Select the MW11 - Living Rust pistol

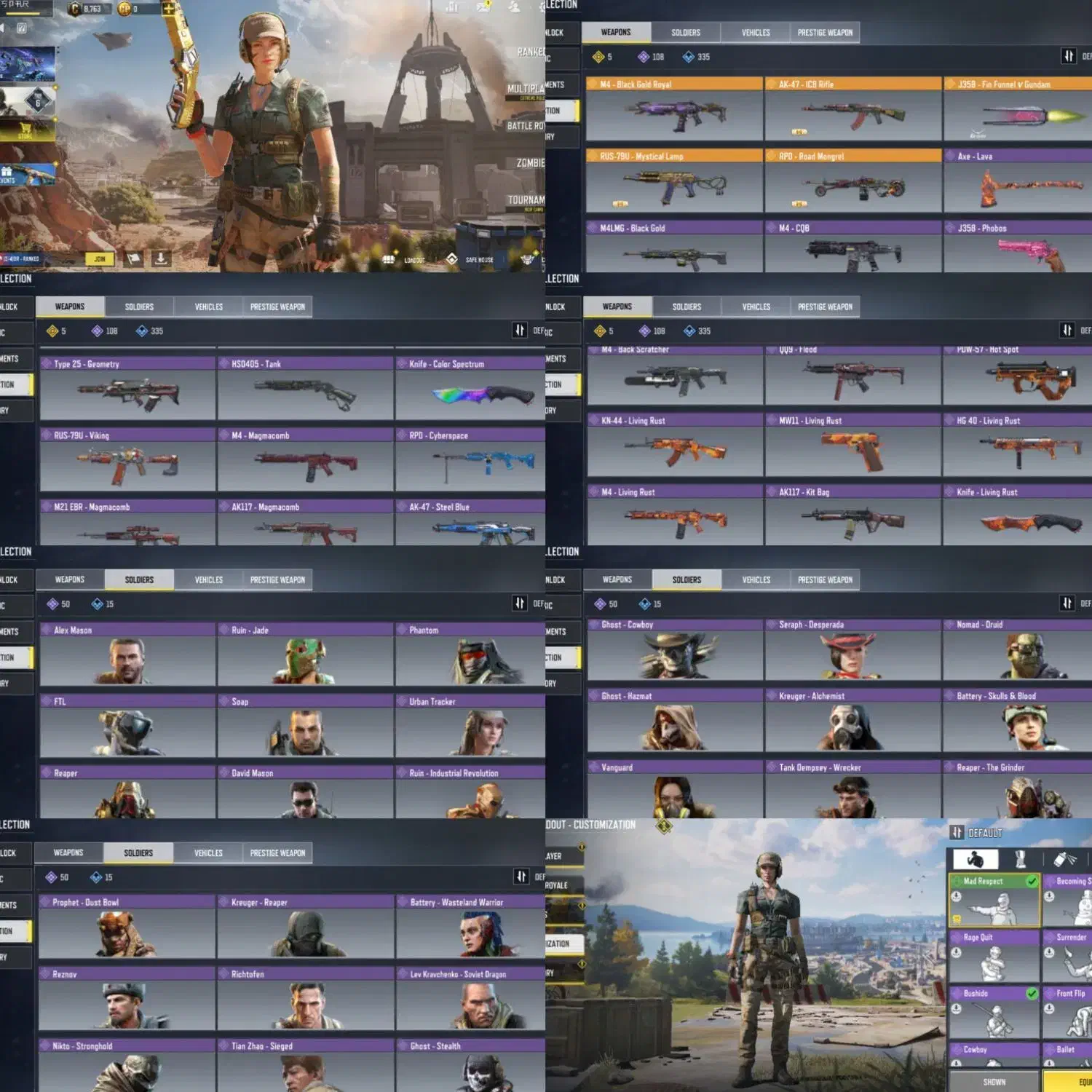click(853, 446)
